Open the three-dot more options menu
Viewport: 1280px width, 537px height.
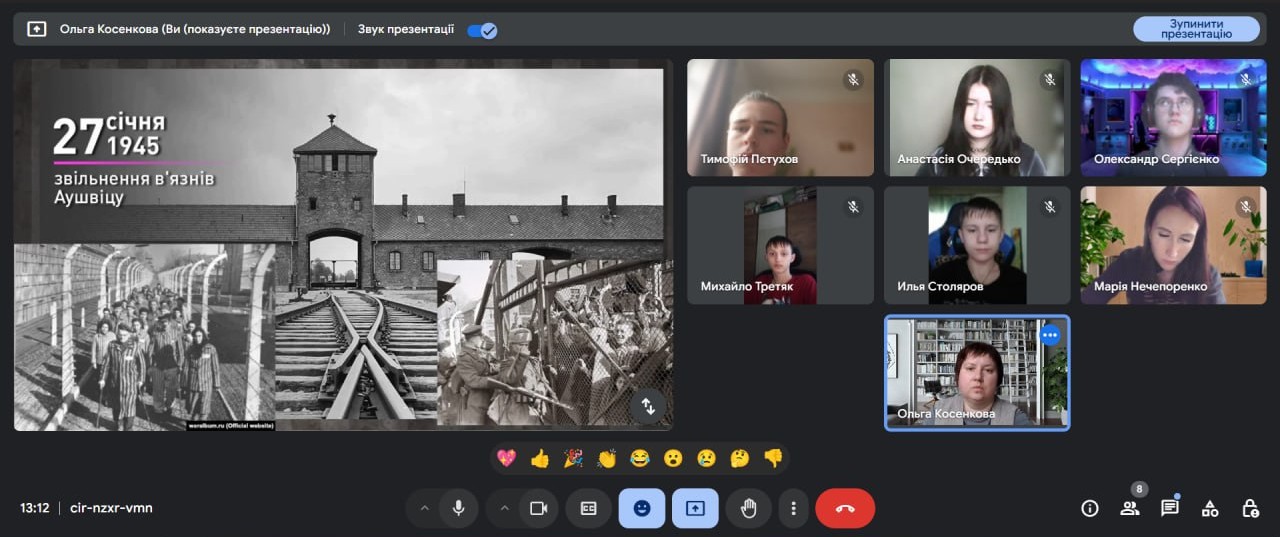point(793,508)
